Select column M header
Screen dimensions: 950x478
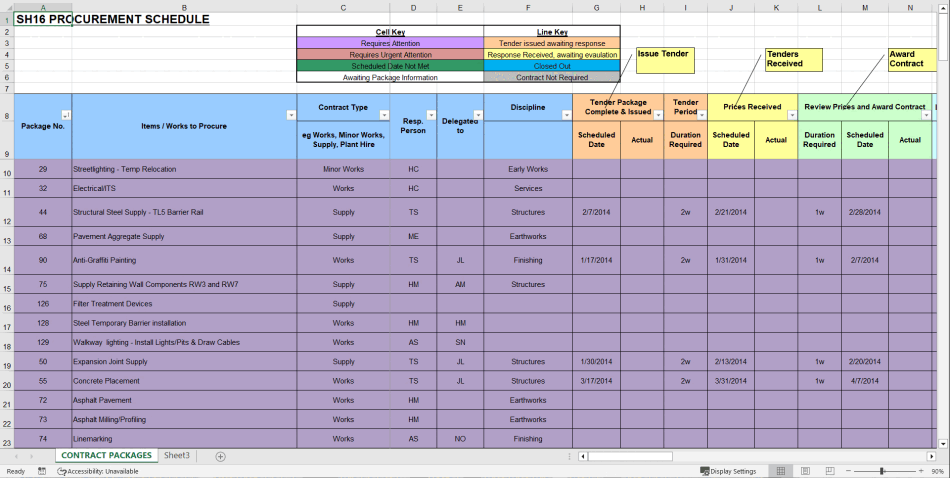point(865,8)
